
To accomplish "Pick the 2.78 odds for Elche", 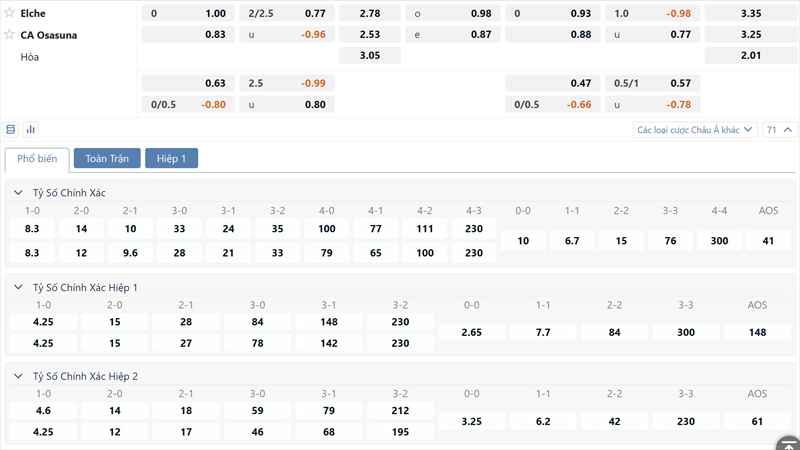I will tap(369, 14).
